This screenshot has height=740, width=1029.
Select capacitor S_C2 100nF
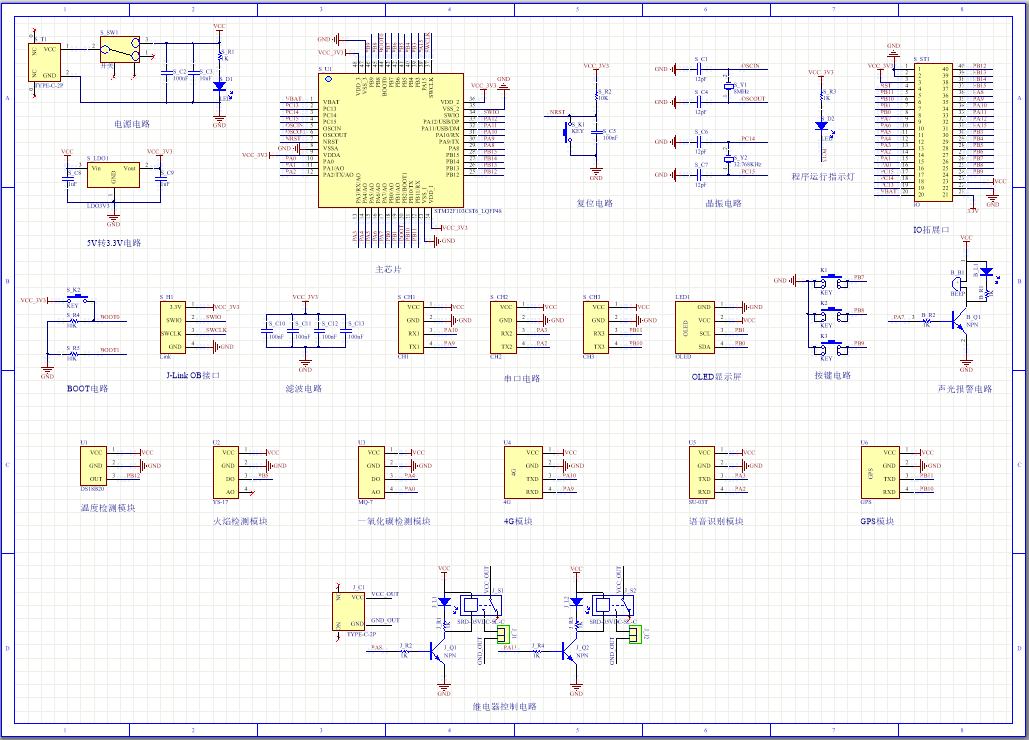[167, 72]
